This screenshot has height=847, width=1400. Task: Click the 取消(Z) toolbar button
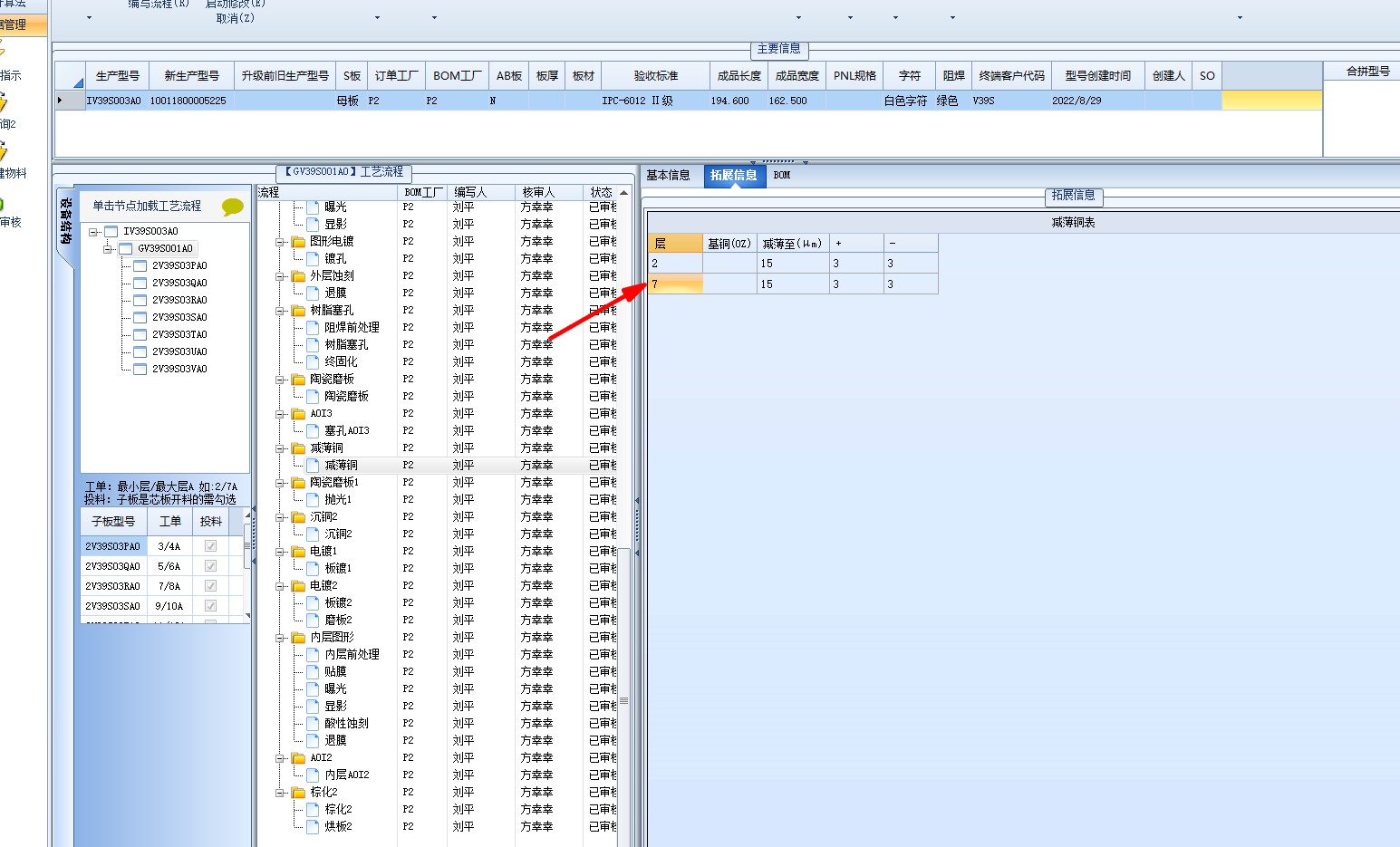pyautogui.click(x=236, y=18)
